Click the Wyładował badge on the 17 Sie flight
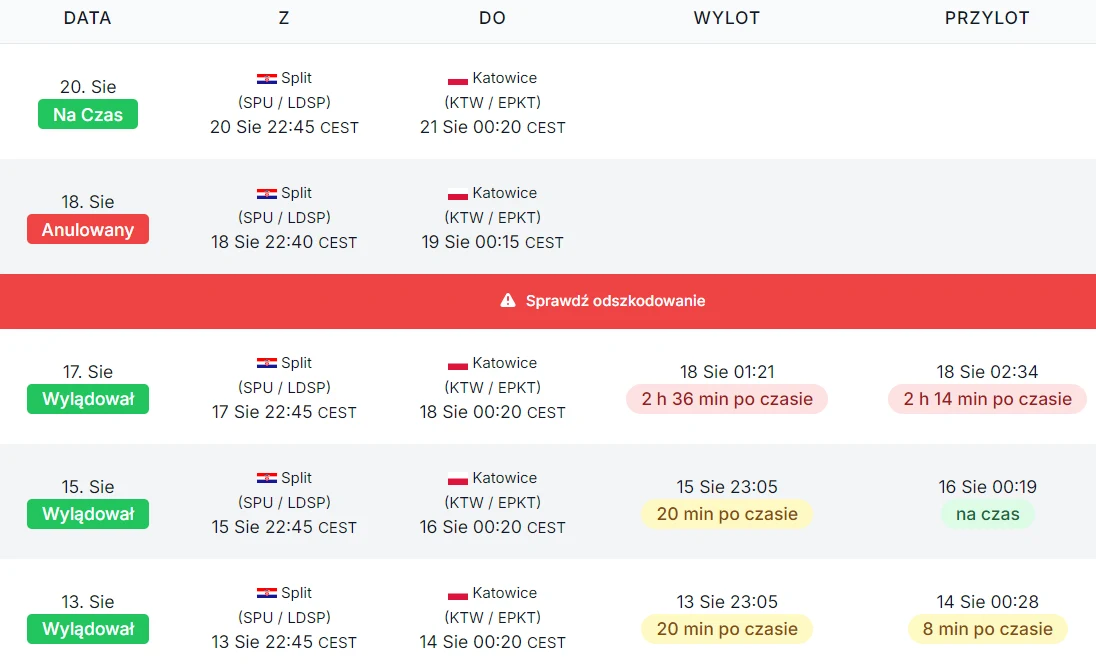Image resolution: width=1096 pixels, height=670 pixels. pos(87,399)
